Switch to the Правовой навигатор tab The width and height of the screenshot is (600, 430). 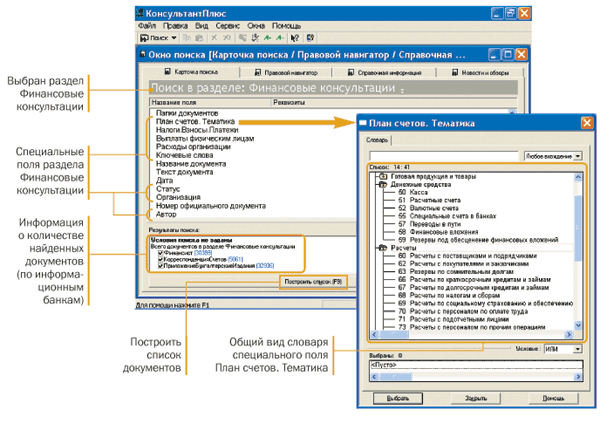(x=286, y=72)
